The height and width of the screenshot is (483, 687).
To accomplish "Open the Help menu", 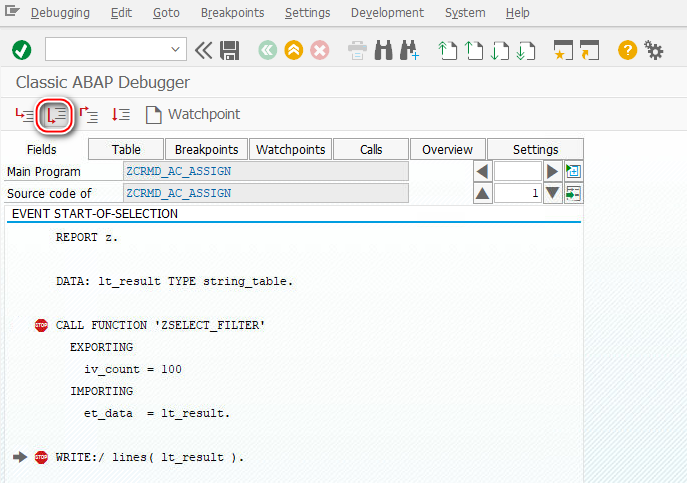I will coord(517,13).
